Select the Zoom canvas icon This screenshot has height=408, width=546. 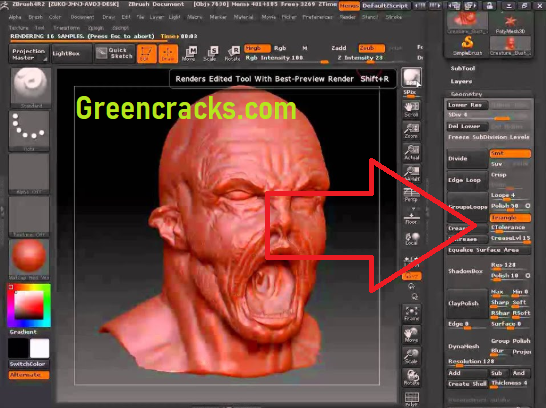pyautogui.click(x=411, y=131)
